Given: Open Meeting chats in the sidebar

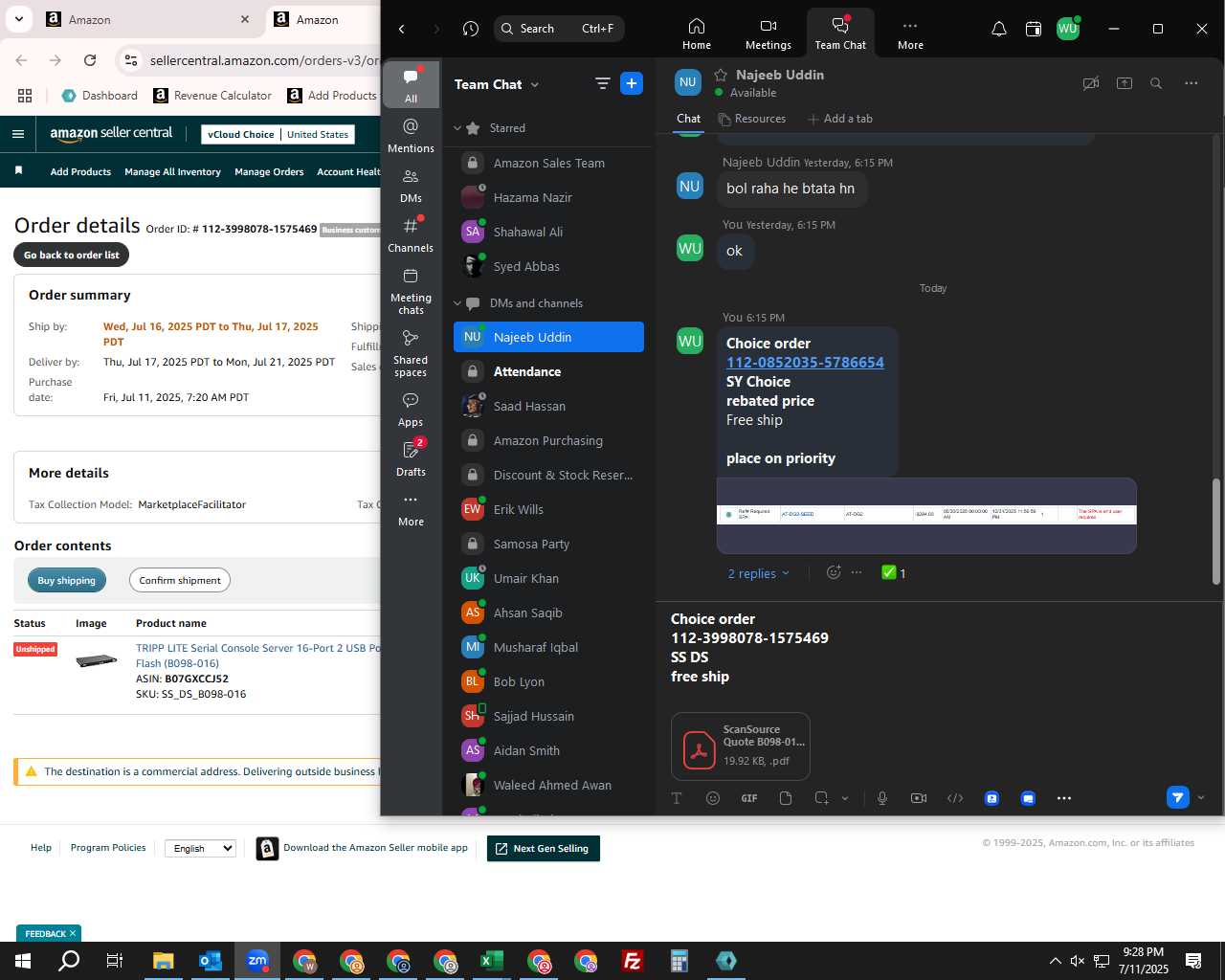Looking at the screenshot, I should (x=411, y=290).
